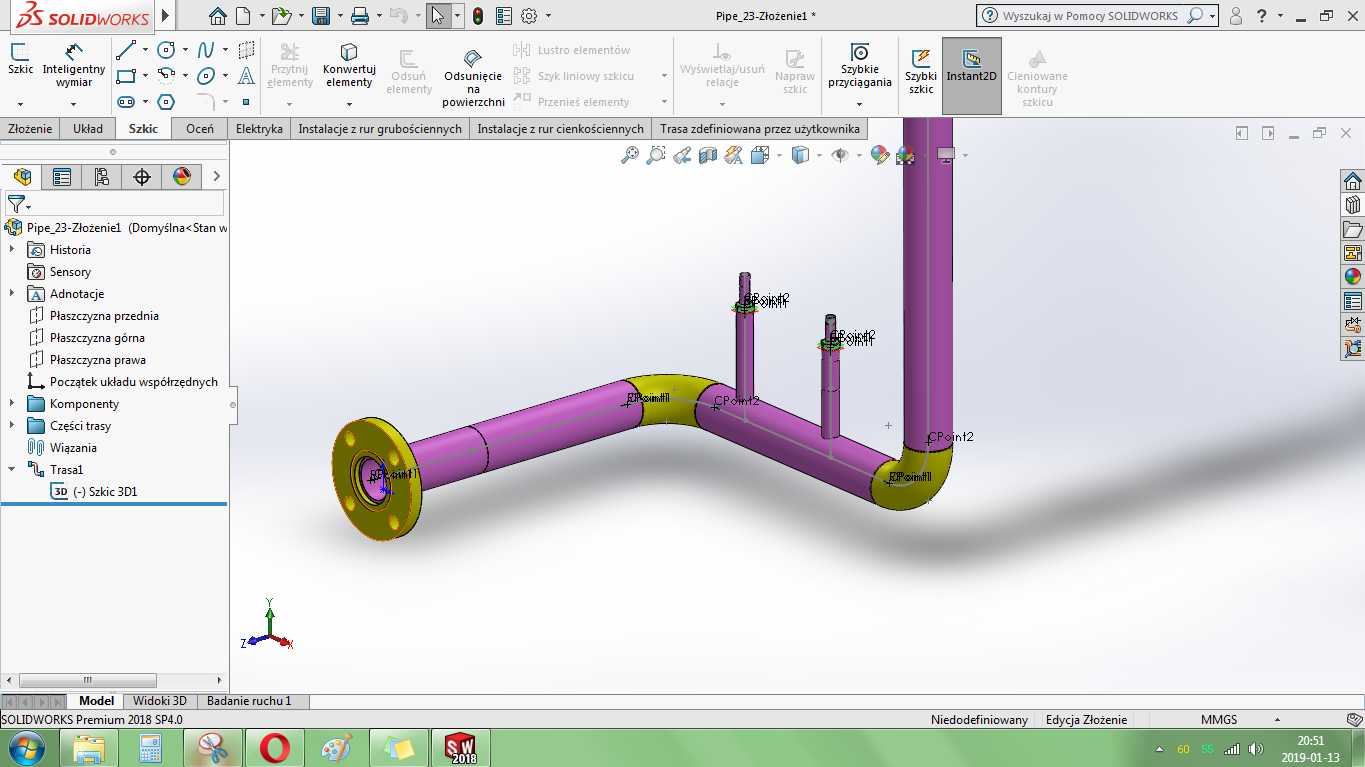The width and height of the screenshot is (1365, 767).
Task: Collapse the Trasa1 tree node
Action: (12, 469)
